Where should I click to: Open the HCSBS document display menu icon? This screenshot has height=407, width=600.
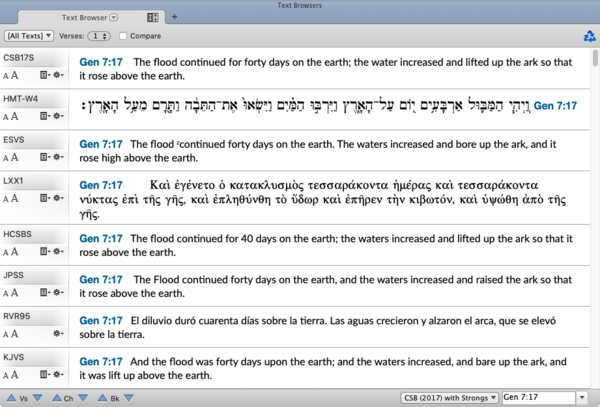coord(45,251)
